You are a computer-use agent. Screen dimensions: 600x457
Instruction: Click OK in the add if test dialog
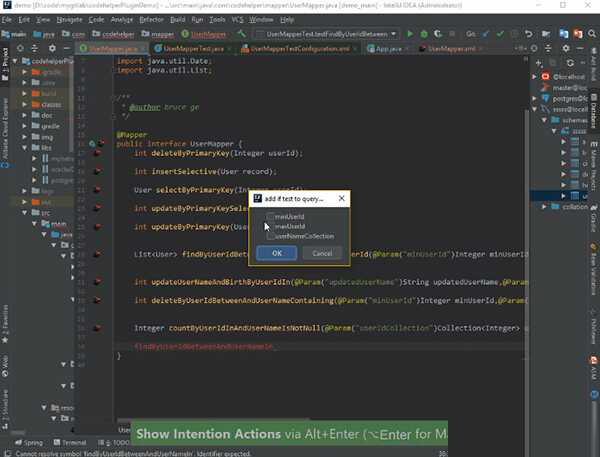click(x=276, y=254)
